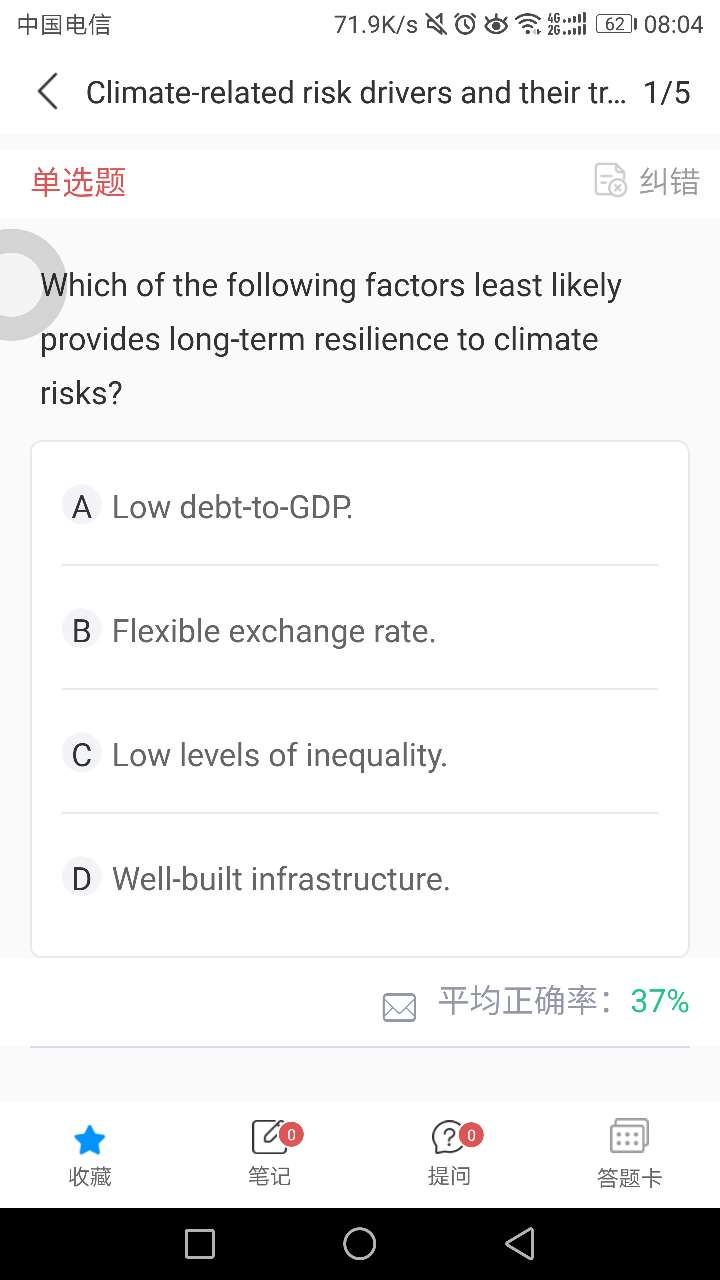The image size is (720, 1280).
Task: Select option A Low debt-to-GDP
Action: coord(232,507)
